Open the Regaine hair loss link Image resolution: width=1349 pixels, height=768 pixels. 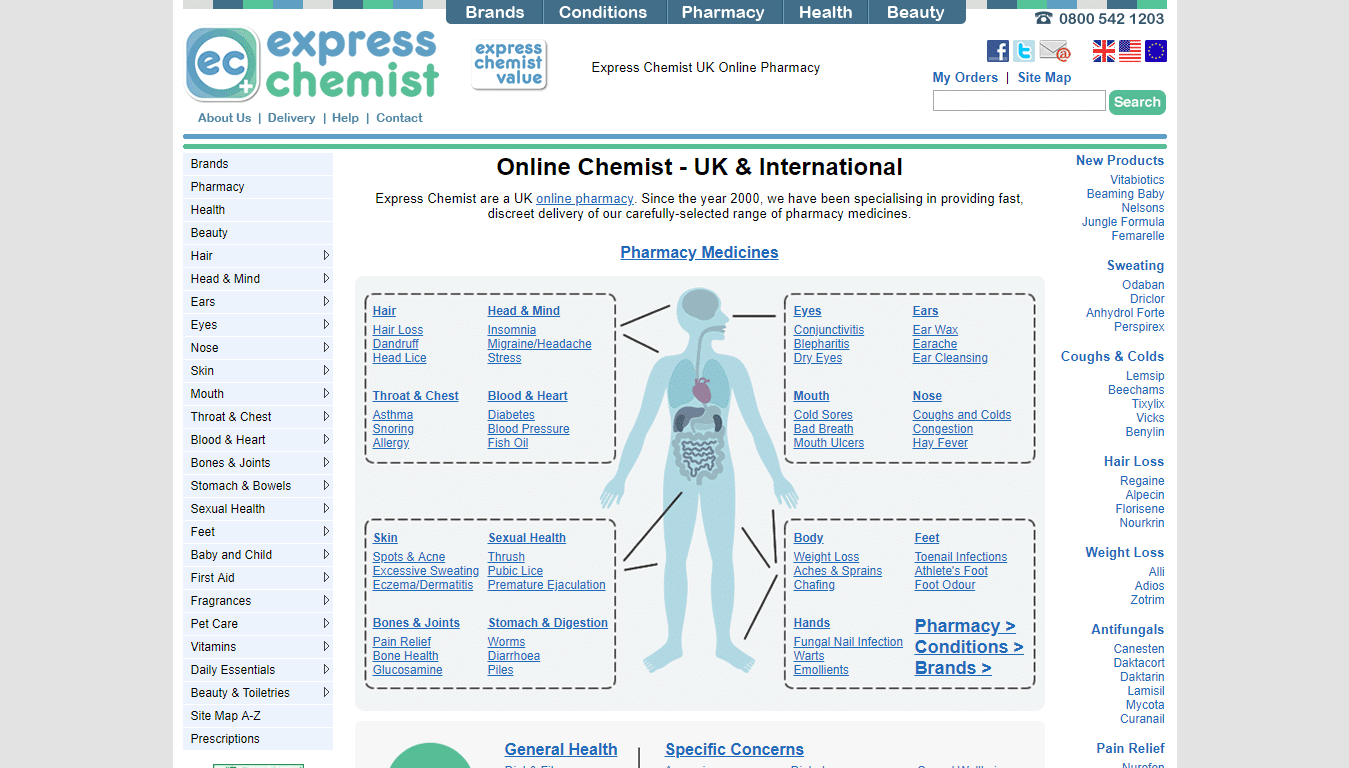tap(1142, 481)
